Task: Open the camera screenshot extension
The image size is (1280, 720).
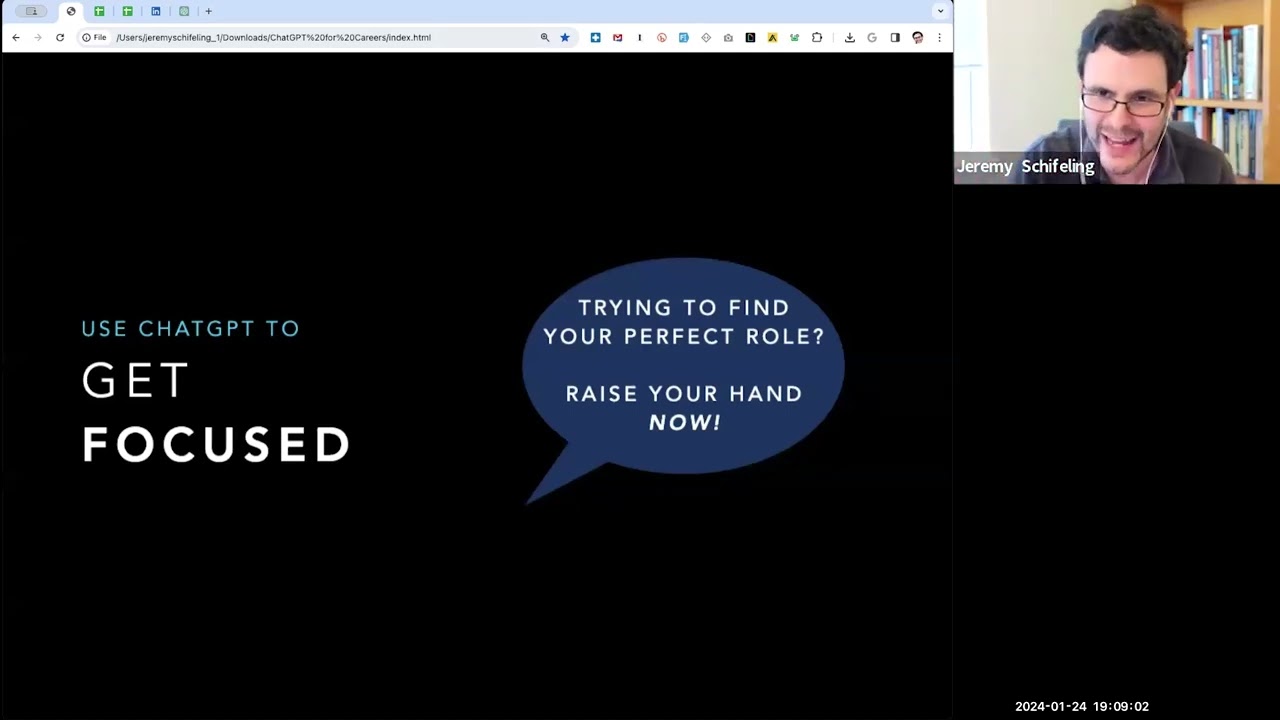Action: pos(728,37)
